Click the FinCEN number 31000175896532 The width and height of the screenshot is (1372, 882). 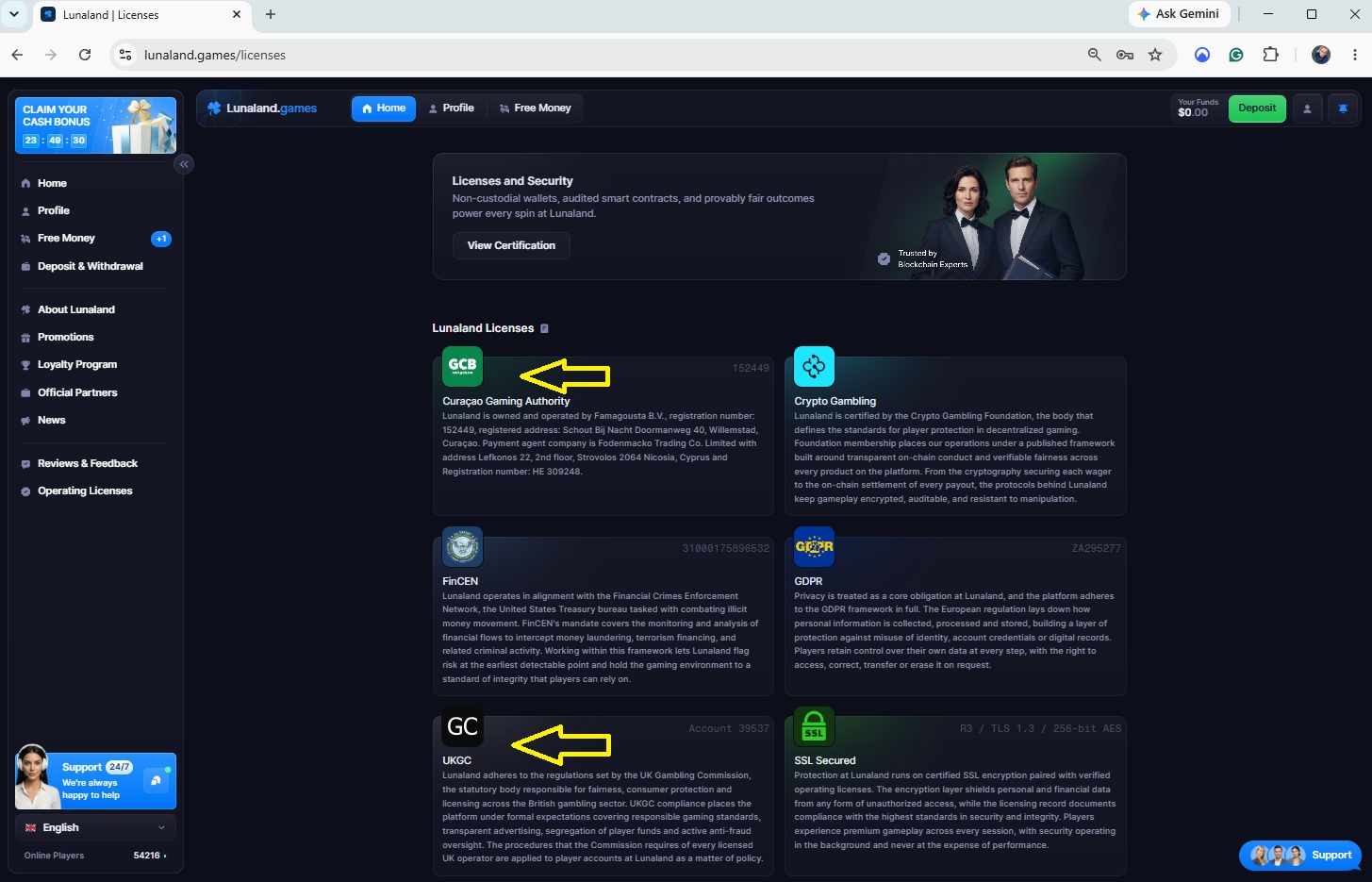pyautogui.click(x=726, y=548)
